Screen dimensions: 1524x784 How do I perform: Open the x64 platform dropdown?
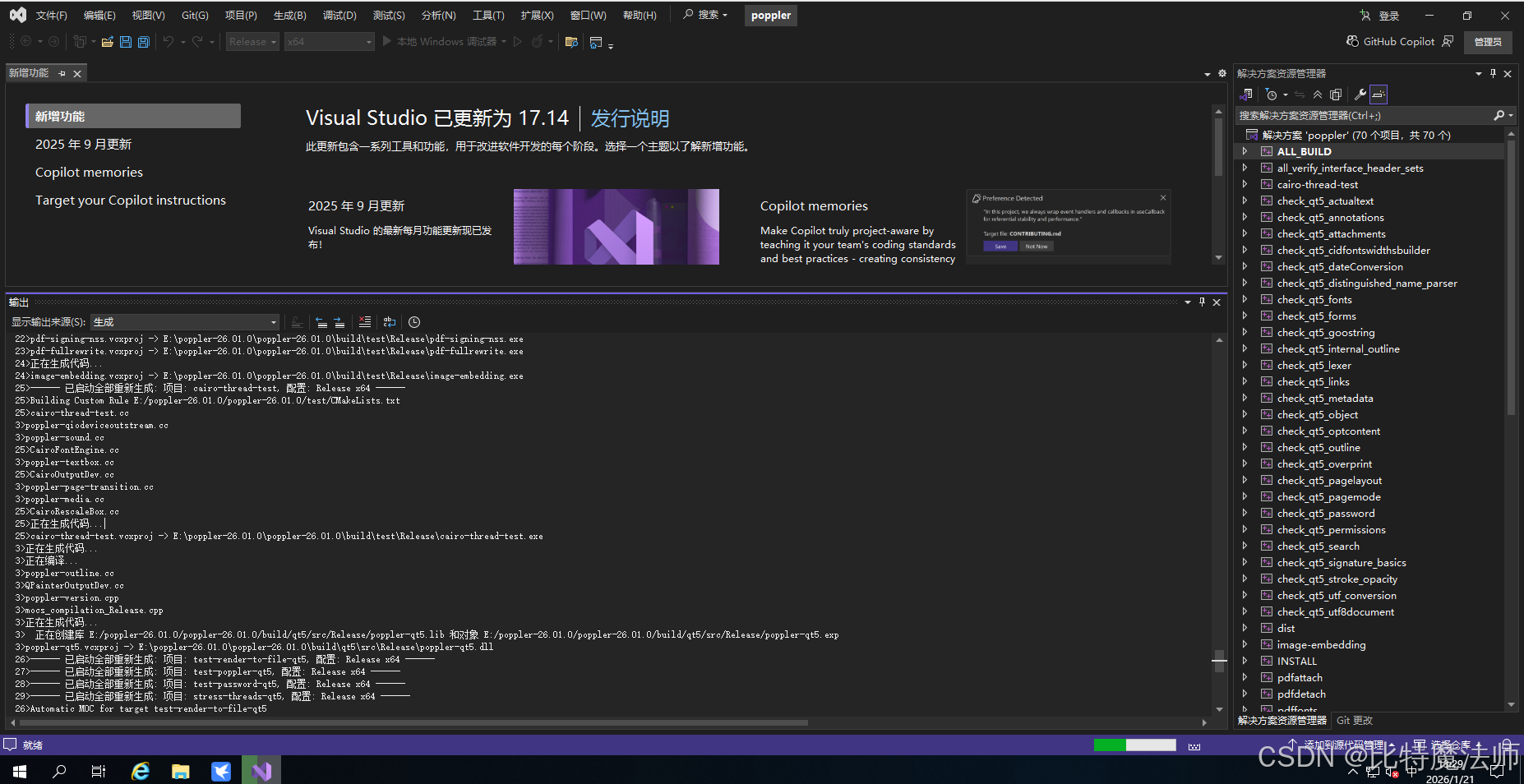click(x=330, y=41)
